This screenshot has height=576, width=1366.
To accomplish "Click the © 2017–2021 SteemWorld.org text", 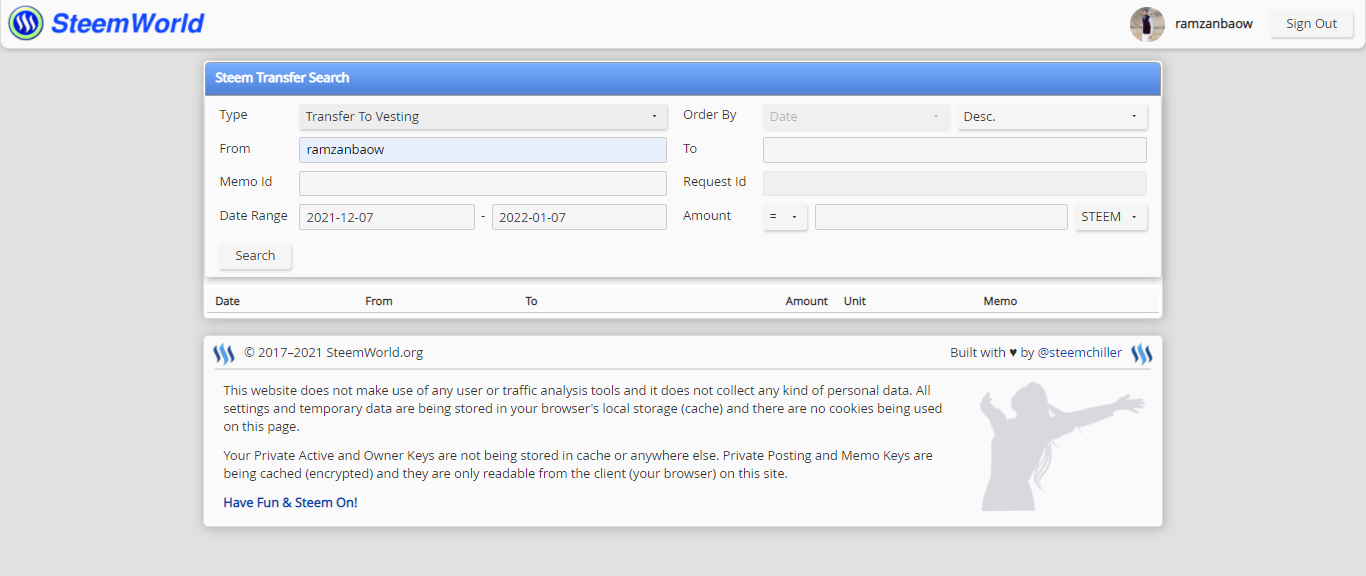I will point(334,352).
